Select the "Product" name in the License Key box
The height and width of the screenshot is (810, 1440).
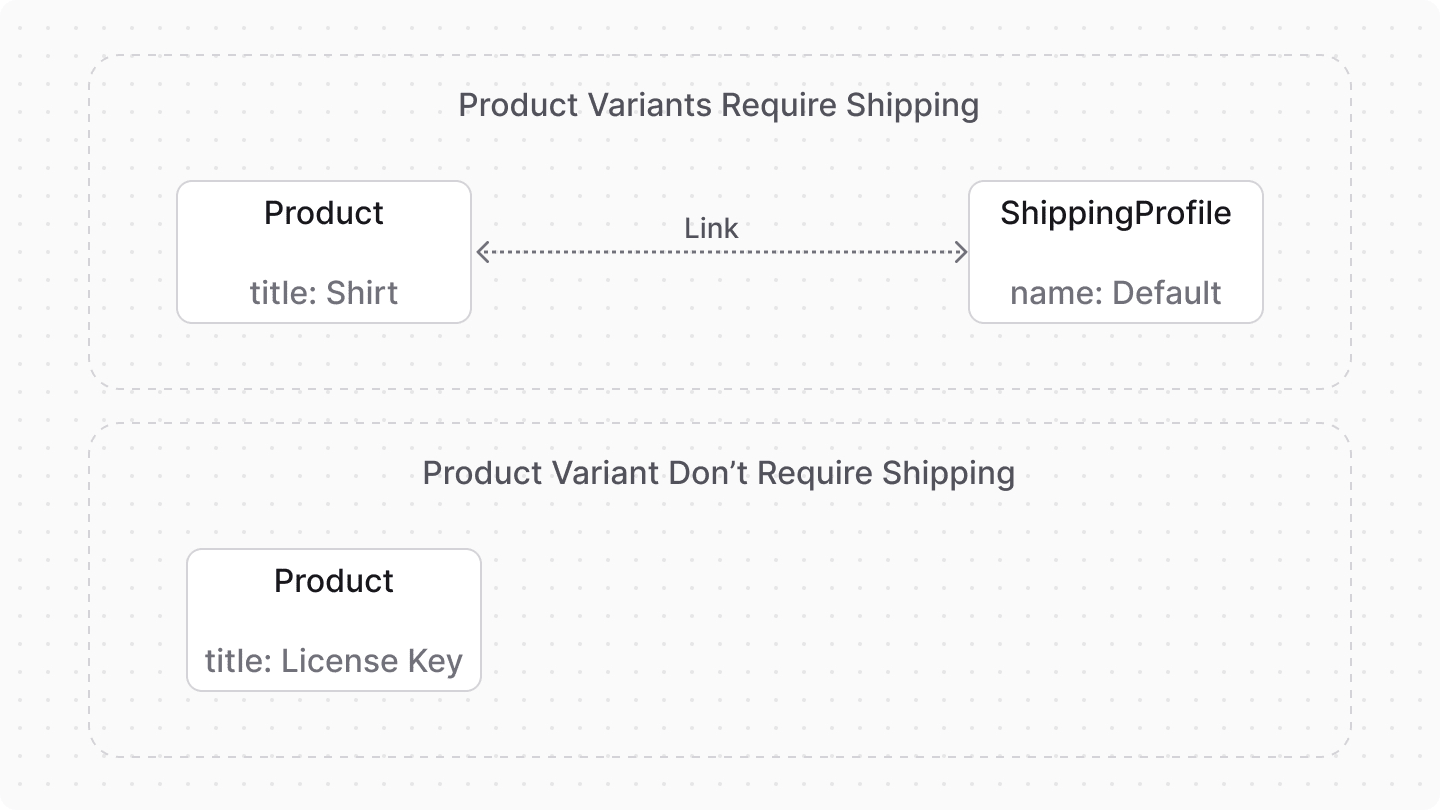334,581
